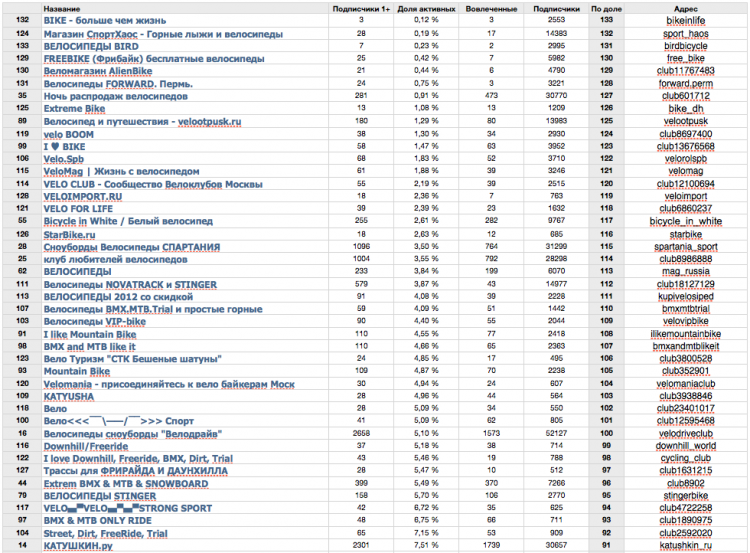Open the Downhill/Freeride link
This screenshot has width=750, height=553.
[x=86, y=446]
